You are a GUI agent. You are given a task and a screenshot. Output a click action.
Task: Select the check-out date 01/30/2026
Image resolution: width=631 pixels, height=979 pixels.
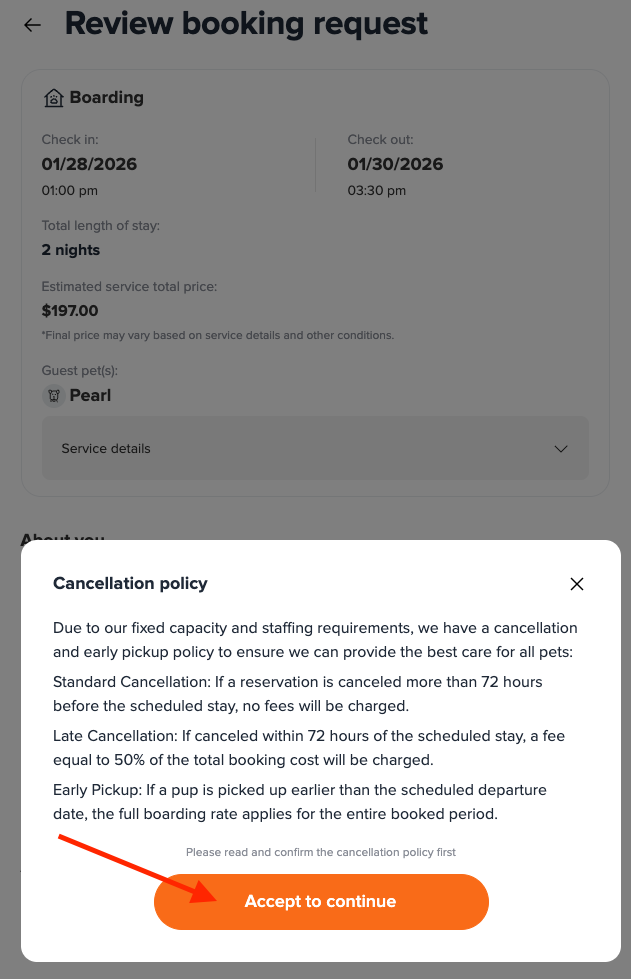[395, 164]
